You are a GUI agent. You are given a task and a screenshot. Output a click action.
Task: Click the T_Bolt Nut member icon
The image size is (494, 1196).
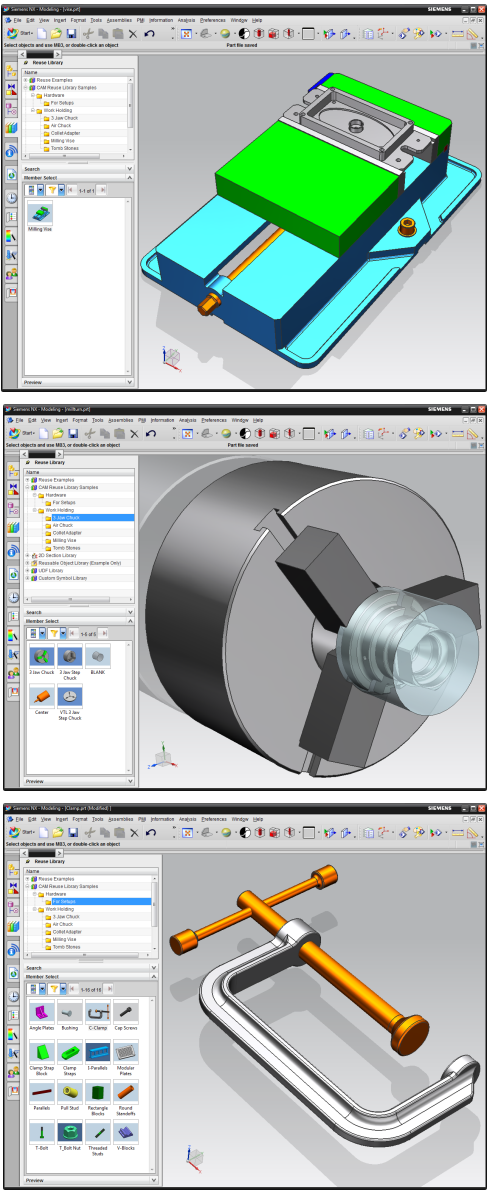tap(69, 1133)
